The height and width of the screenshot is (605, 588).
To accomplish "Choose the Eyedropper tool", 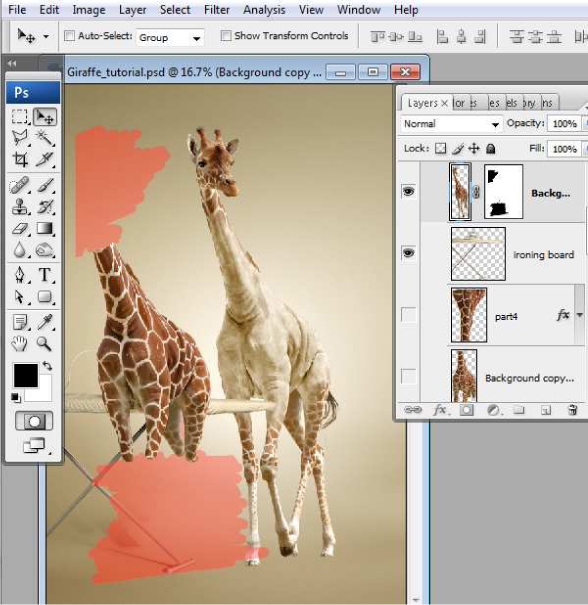I will (x=45, y=322).
